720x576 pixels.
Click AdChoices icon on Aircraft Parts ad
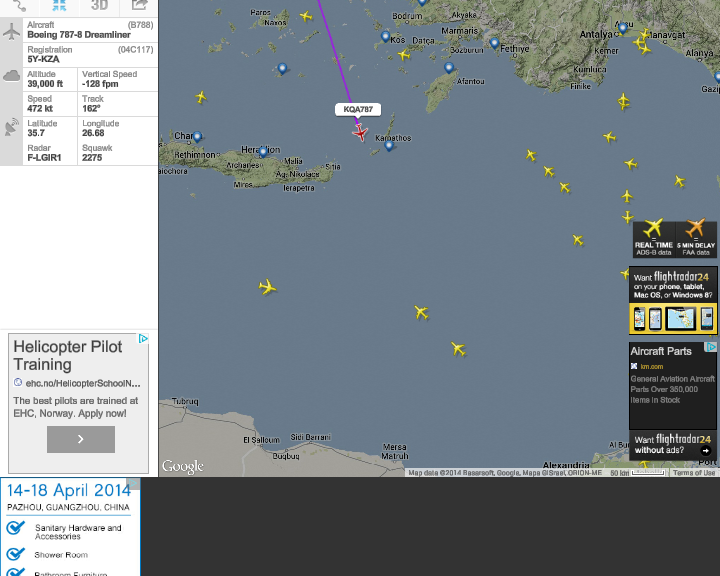(x=711, y=347)
